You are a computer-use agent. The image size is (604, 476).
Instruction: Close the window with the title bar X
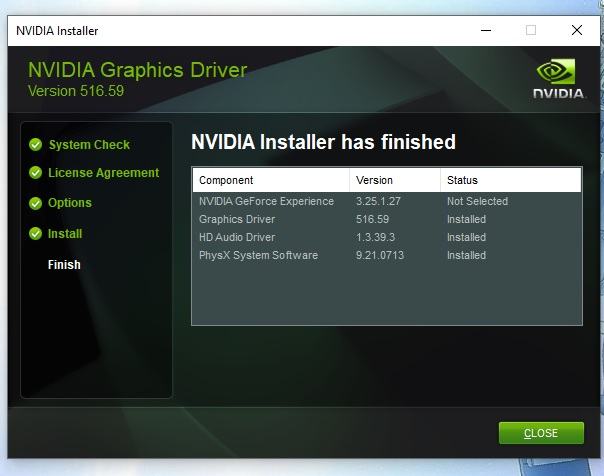pyautogui.click(x=577, y=30)
